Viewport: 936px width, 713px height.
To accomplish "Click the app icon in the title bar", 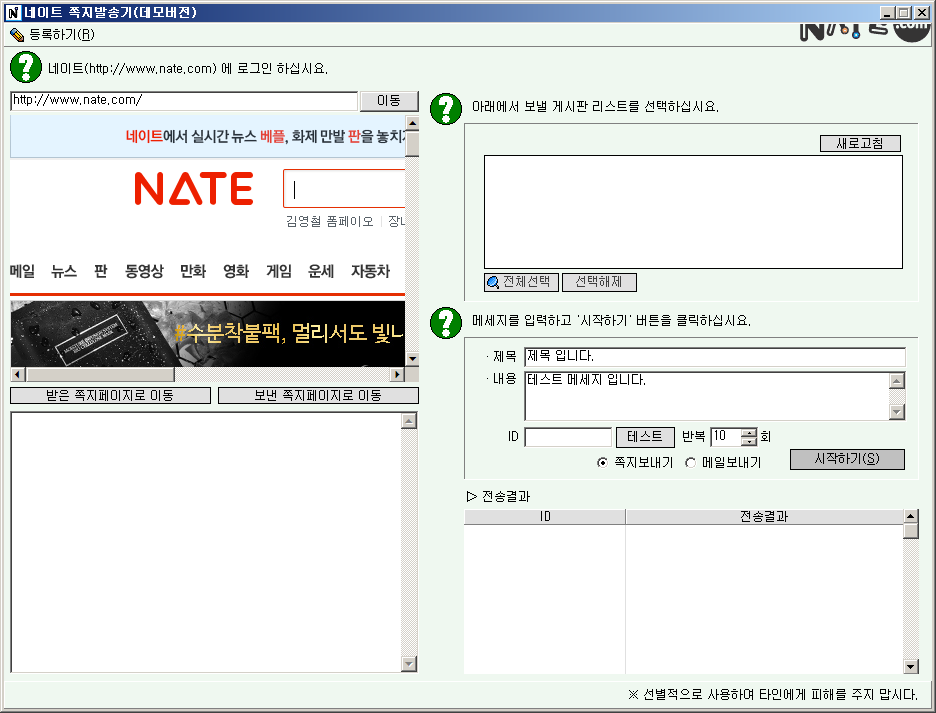I will [12, 12].
